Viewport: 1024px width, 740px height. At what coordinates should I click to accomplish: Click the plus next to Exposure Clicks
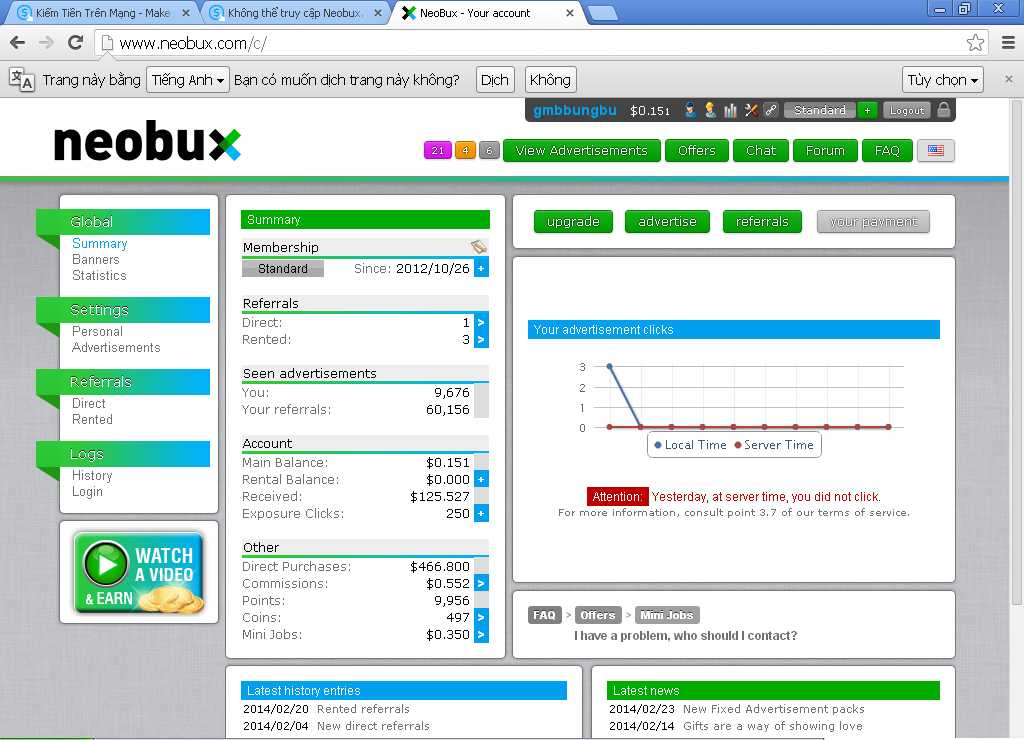coord(481,513)
